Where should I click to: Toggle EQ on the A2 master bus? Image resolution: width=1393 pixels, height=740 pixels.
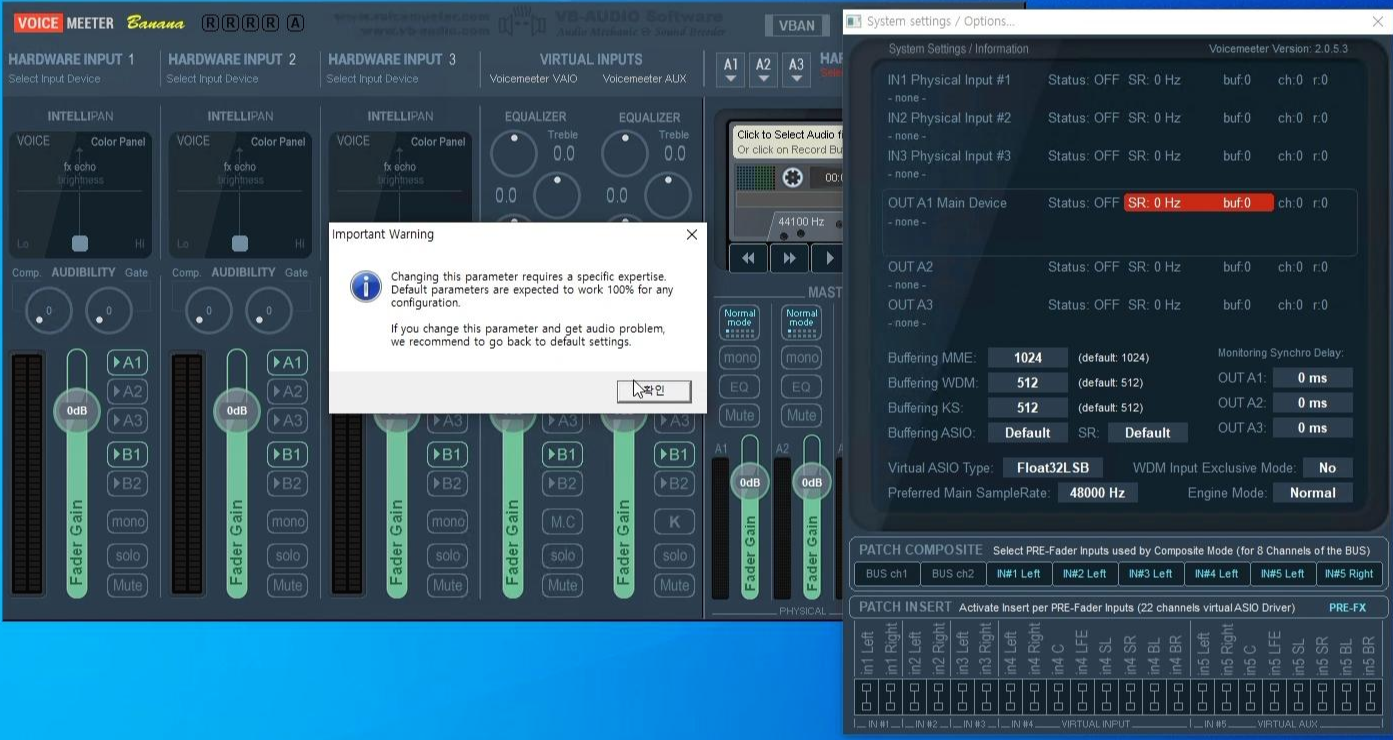click(x=801, y=386)
